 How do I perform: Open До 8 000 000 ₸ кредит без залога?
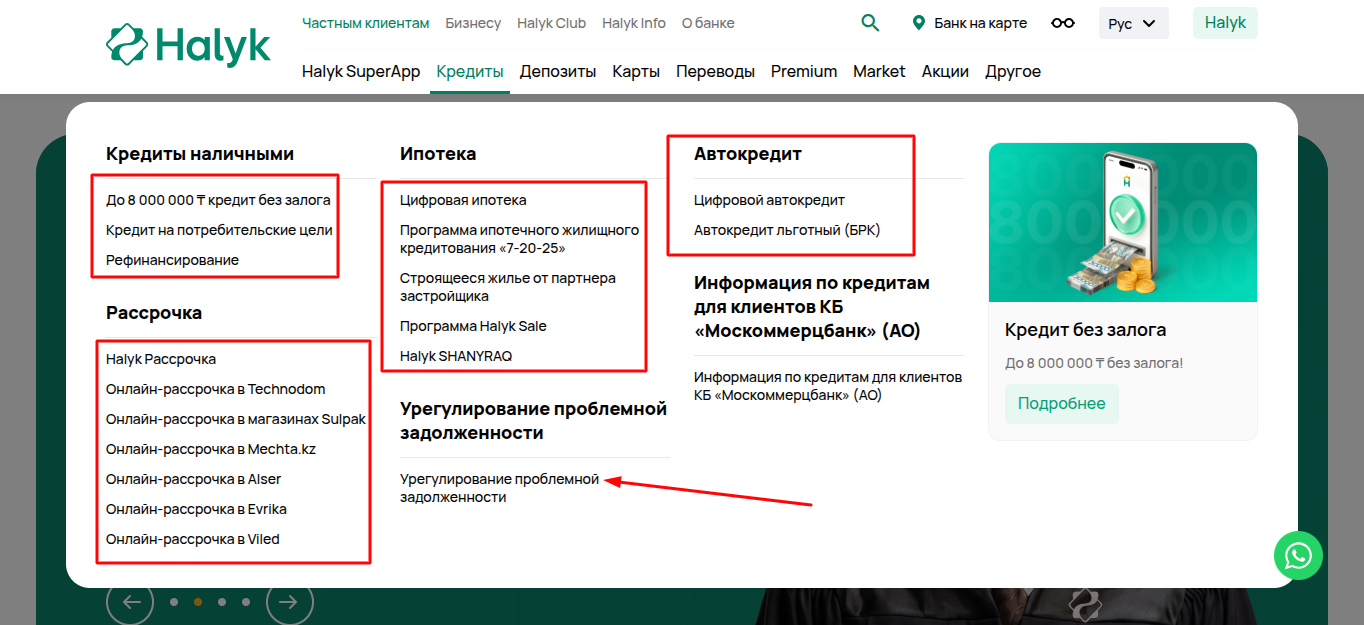218,200
